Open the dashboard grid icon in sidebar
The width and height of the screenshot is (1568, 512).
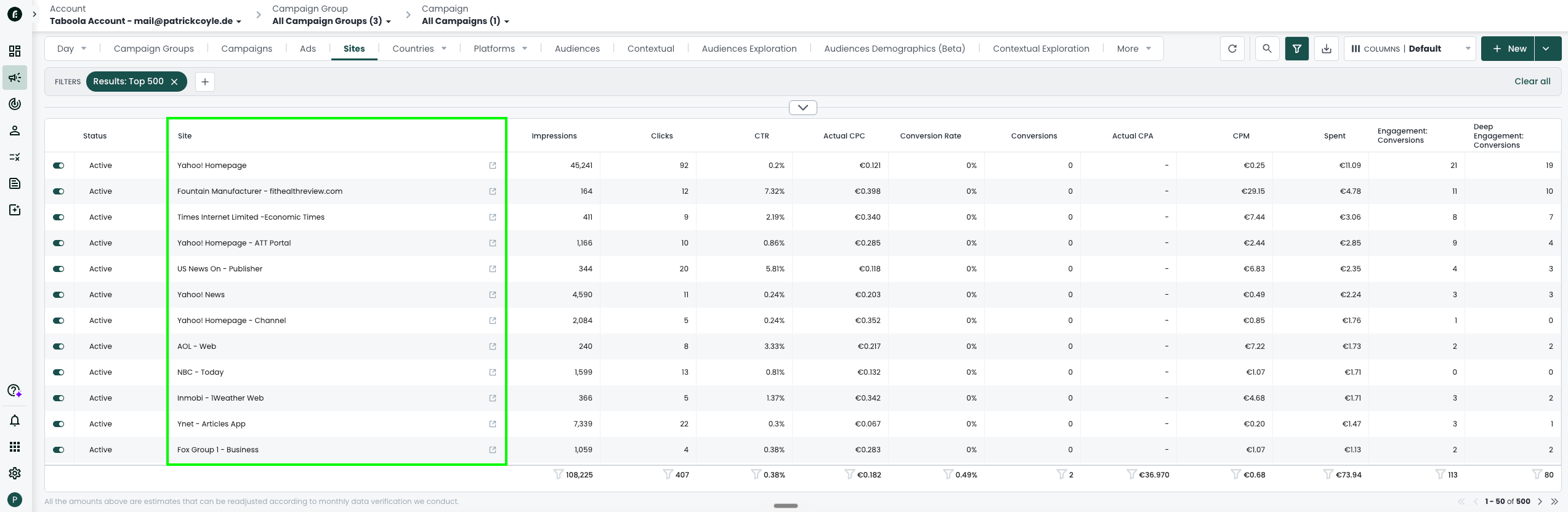(x=15, y=51)
